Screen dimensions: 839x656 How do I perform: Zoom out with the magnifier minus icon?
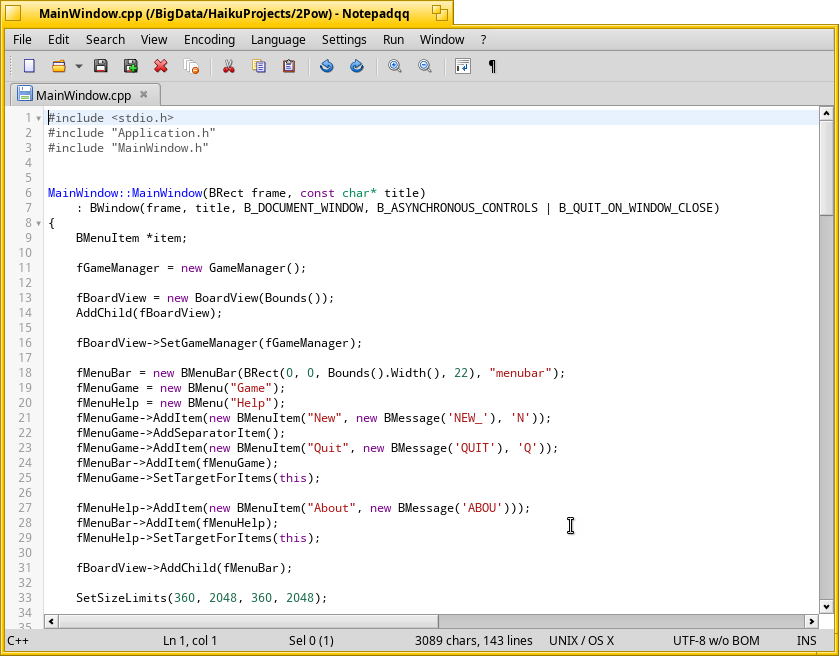(424, 66)
